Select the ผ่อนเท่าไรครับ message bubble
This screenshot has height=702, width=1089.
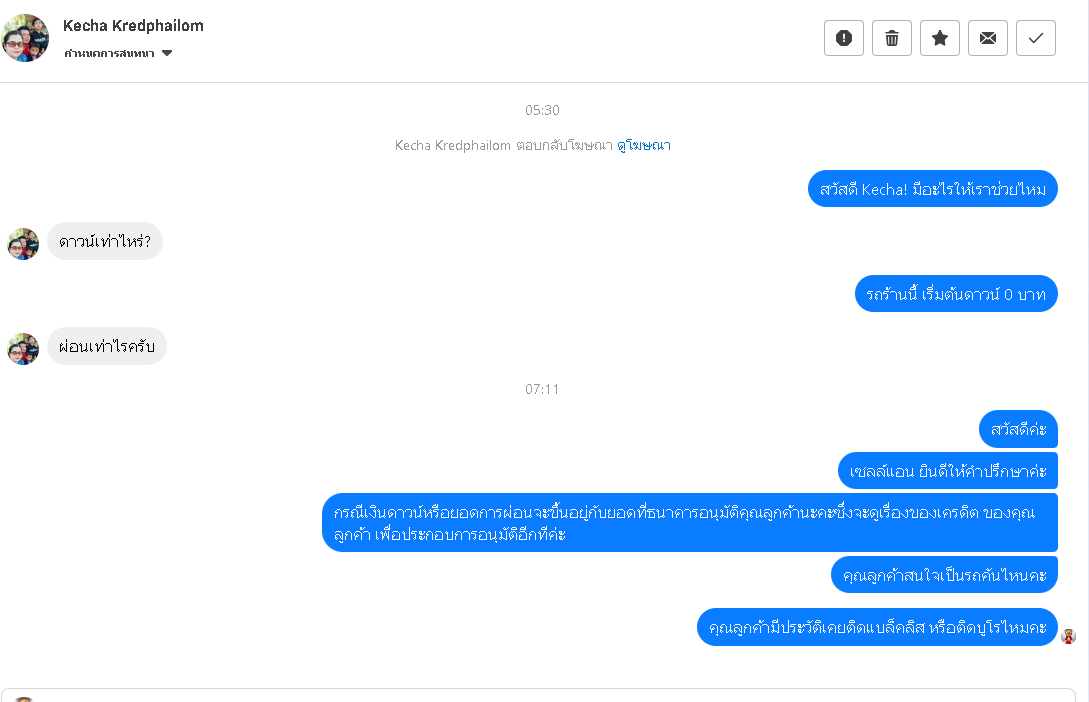(107, 346)
